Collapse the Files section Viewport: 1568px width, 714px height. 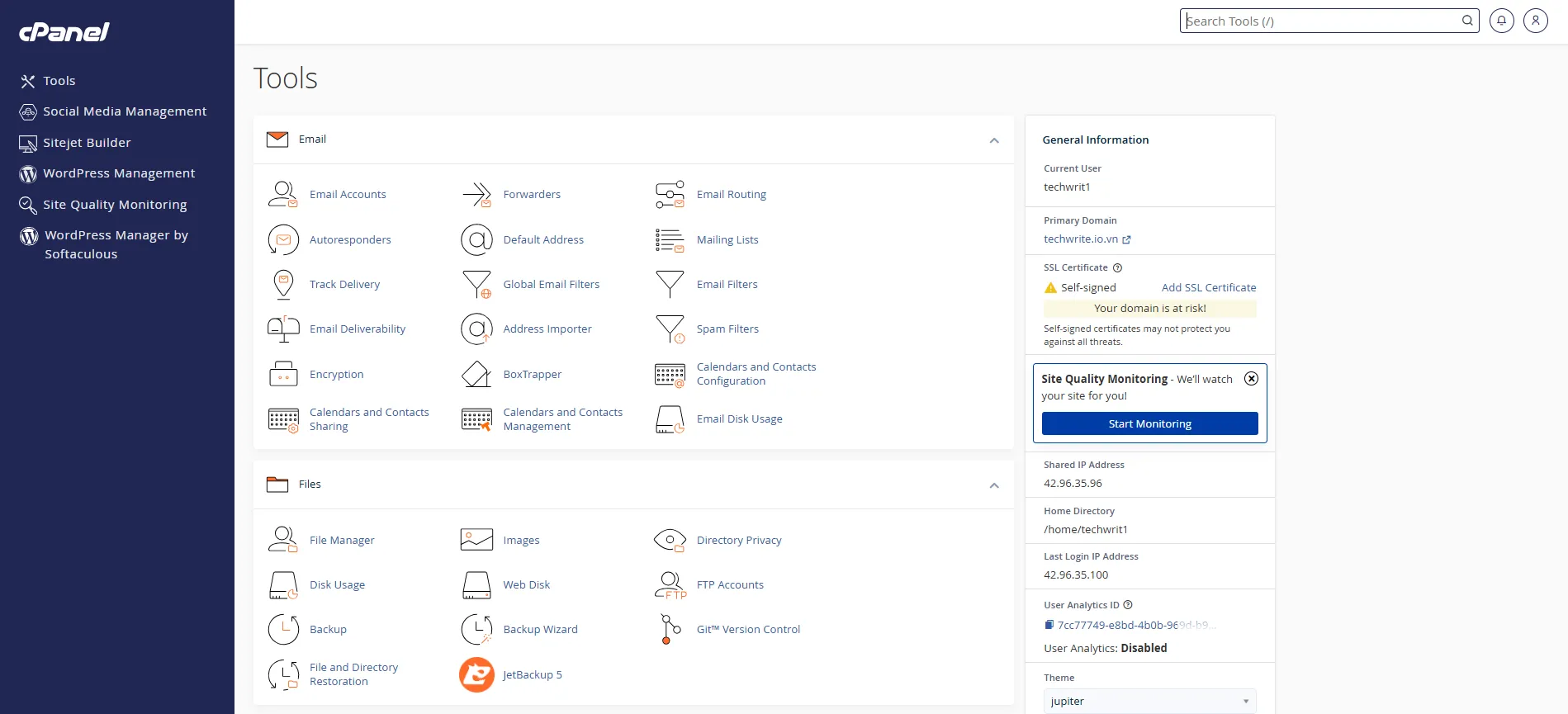(994, 485)
